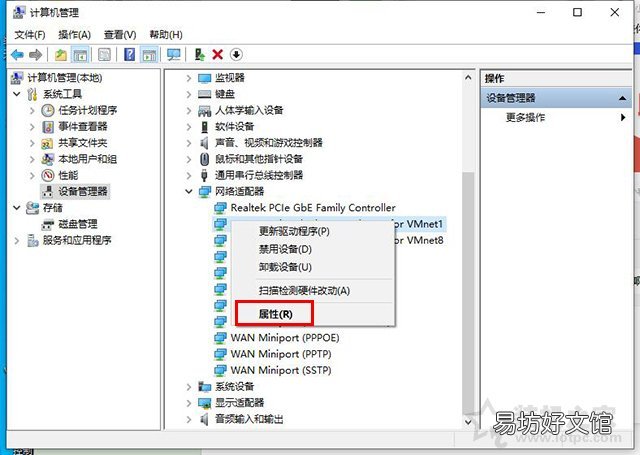Expand the 服务和应用程序 node arrow
Viewport: 640px width, 455px height.
pyautogui.click(x=17, y=240)
